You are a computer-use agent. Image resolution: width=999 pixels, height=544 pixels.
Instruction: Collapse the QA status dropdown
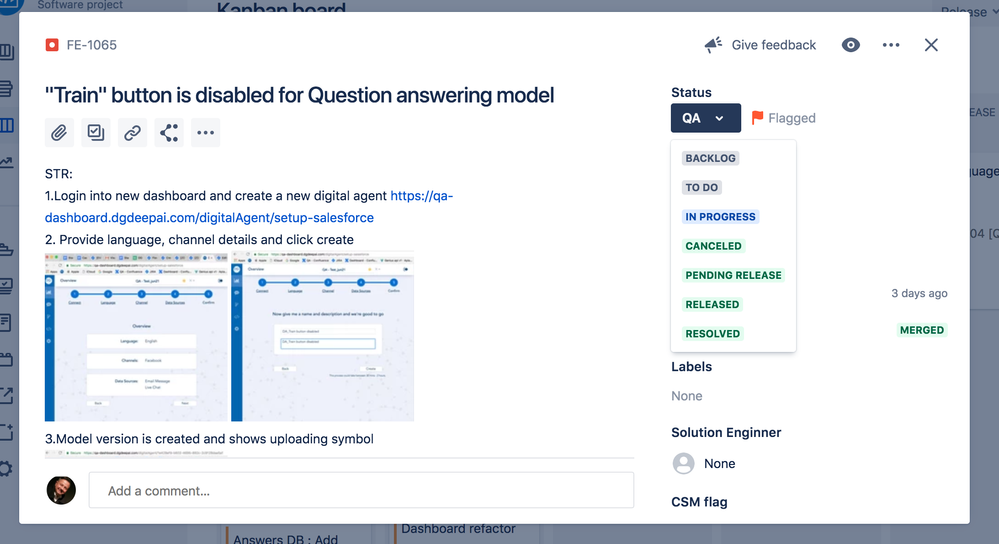(x=705, y=118)
